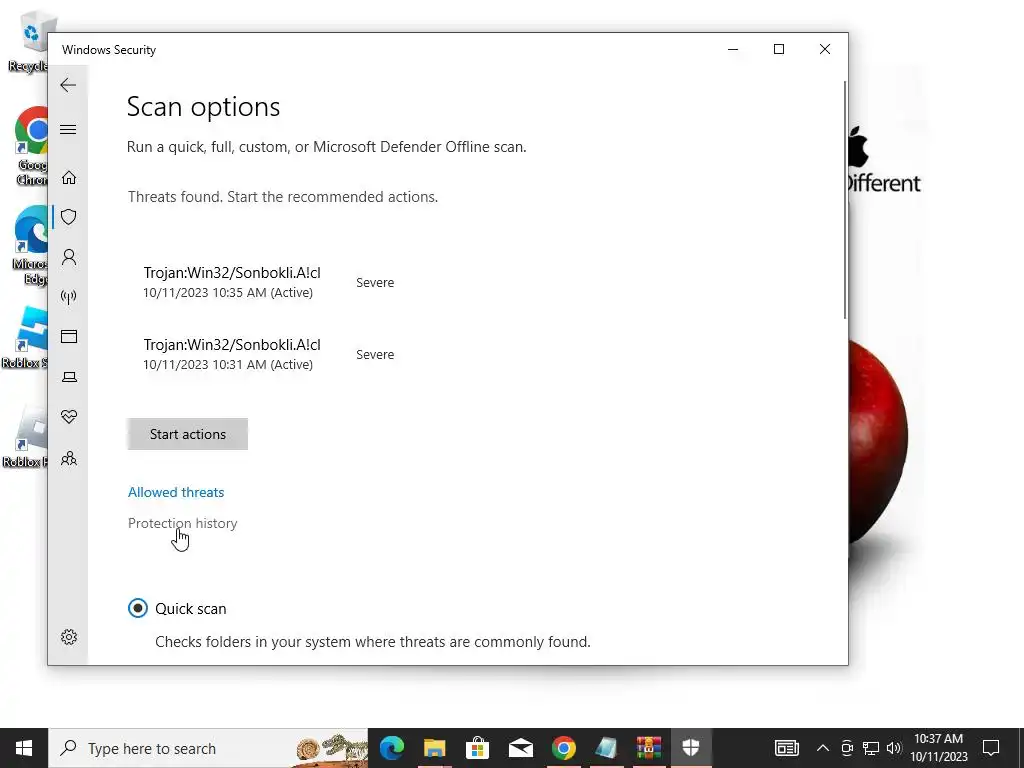1024x768 pixels.
Task: Click the light blue notepad icon on the taskbar
Action: point(606,748)
